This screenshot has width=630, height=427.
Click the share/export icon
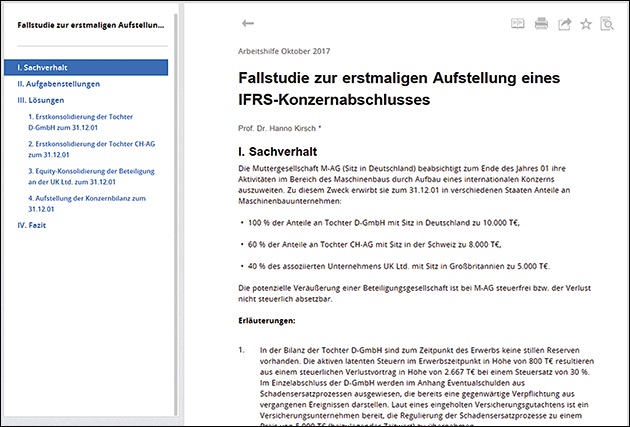[564, 23]
